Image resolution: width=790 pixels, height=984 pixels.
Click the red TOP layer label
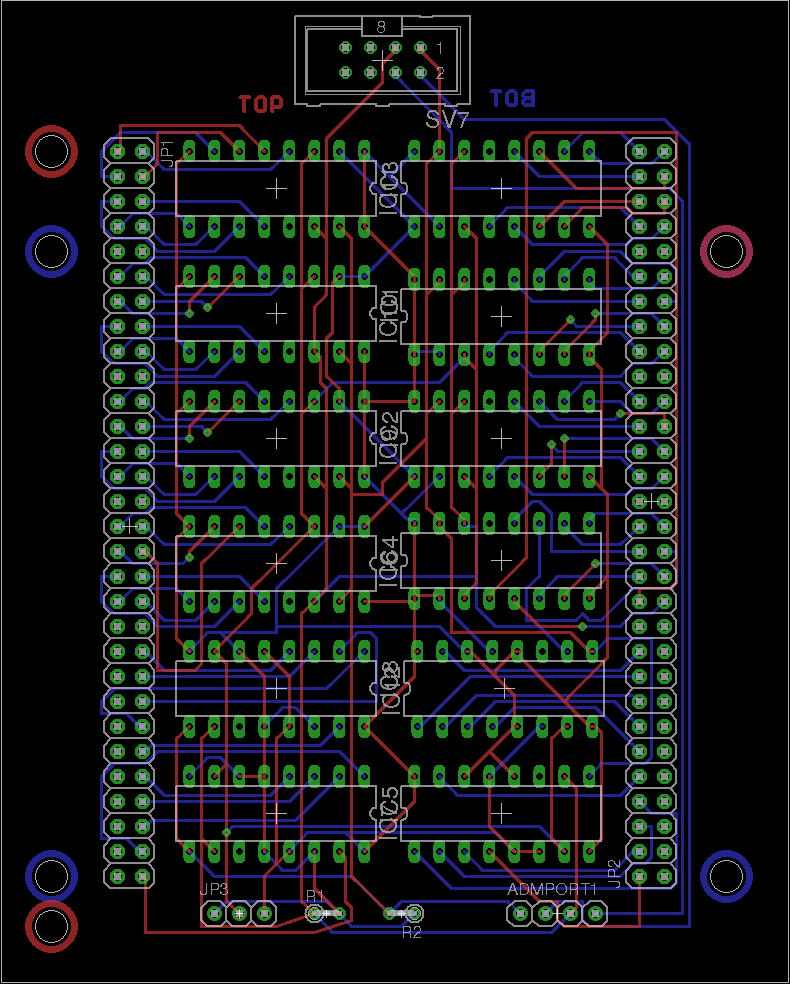click(x=261, y=104)
